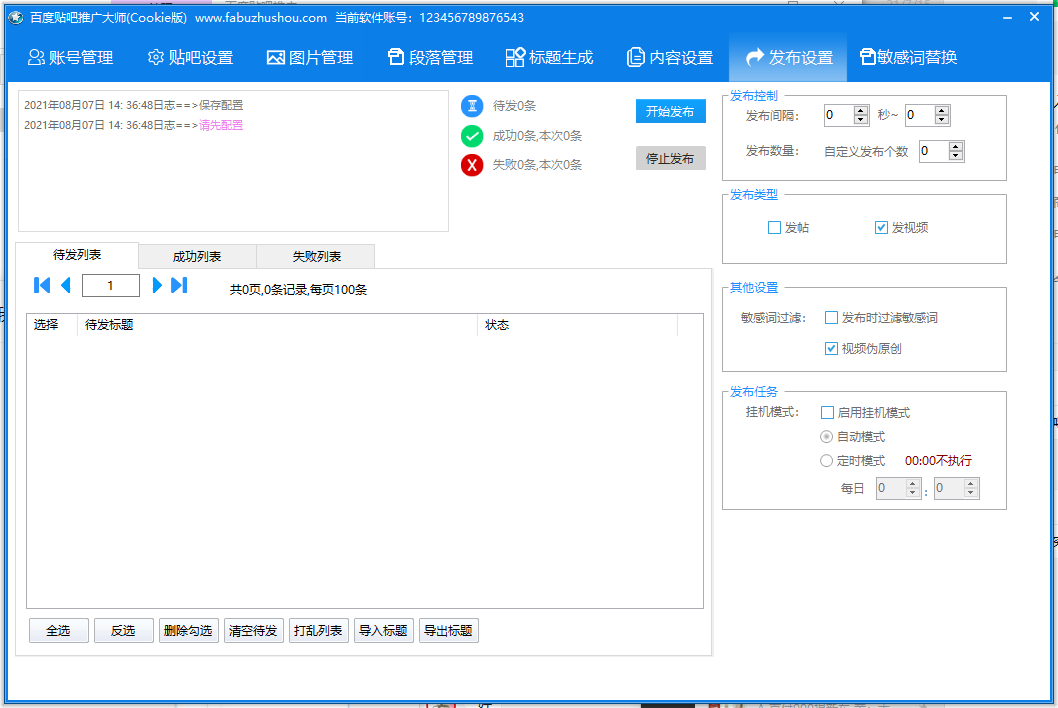Enable the 发帖 post checkbox
This screenshot has width=1058, height=708.
tap(775, 227)
